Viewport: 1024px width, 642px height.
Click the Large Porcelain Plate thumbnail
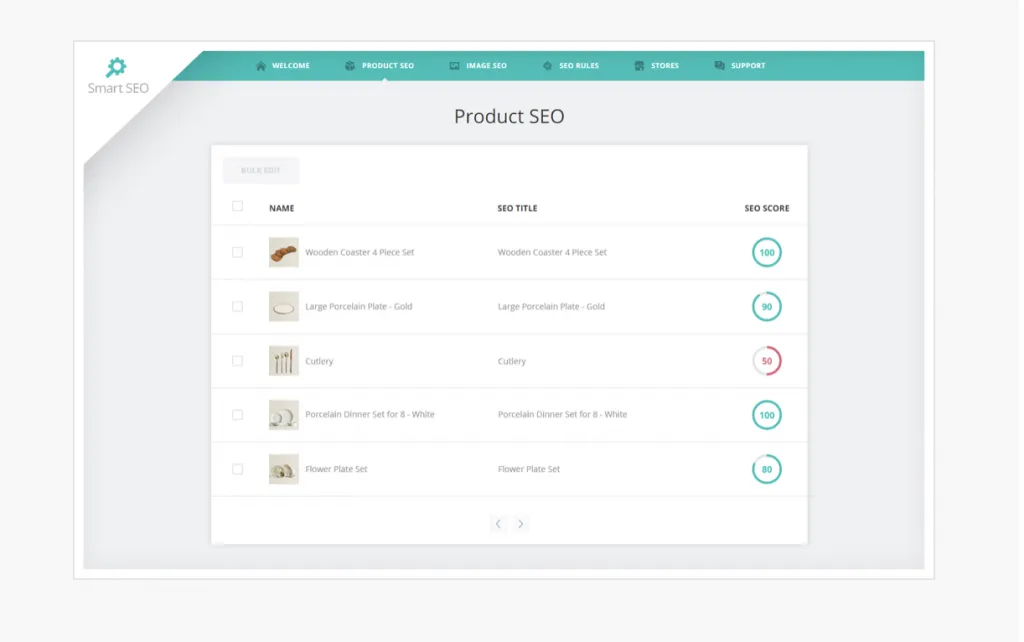click(283, 306)
